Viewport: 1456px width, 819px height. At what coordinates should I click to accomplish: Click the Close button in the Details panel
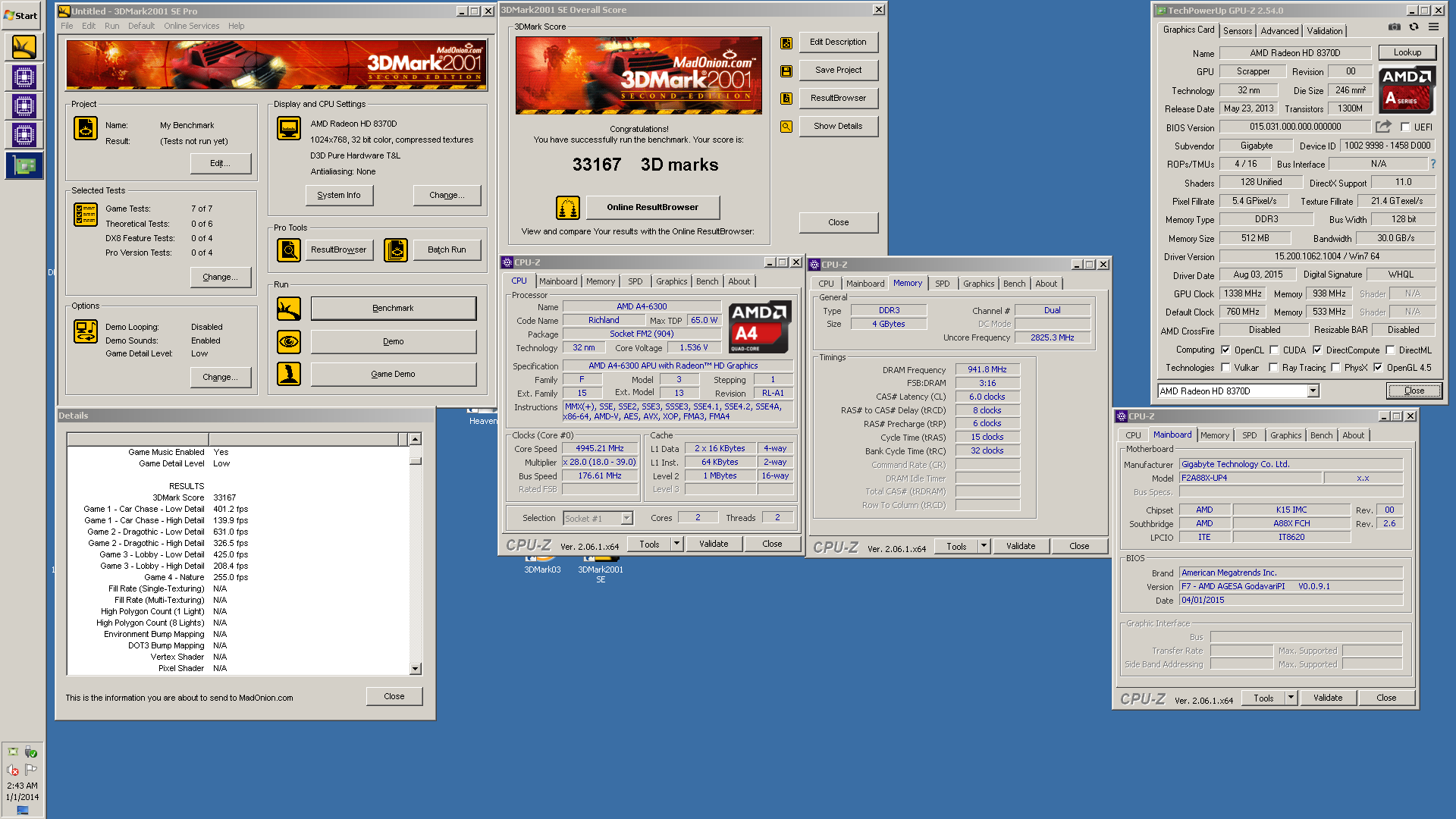394,696
